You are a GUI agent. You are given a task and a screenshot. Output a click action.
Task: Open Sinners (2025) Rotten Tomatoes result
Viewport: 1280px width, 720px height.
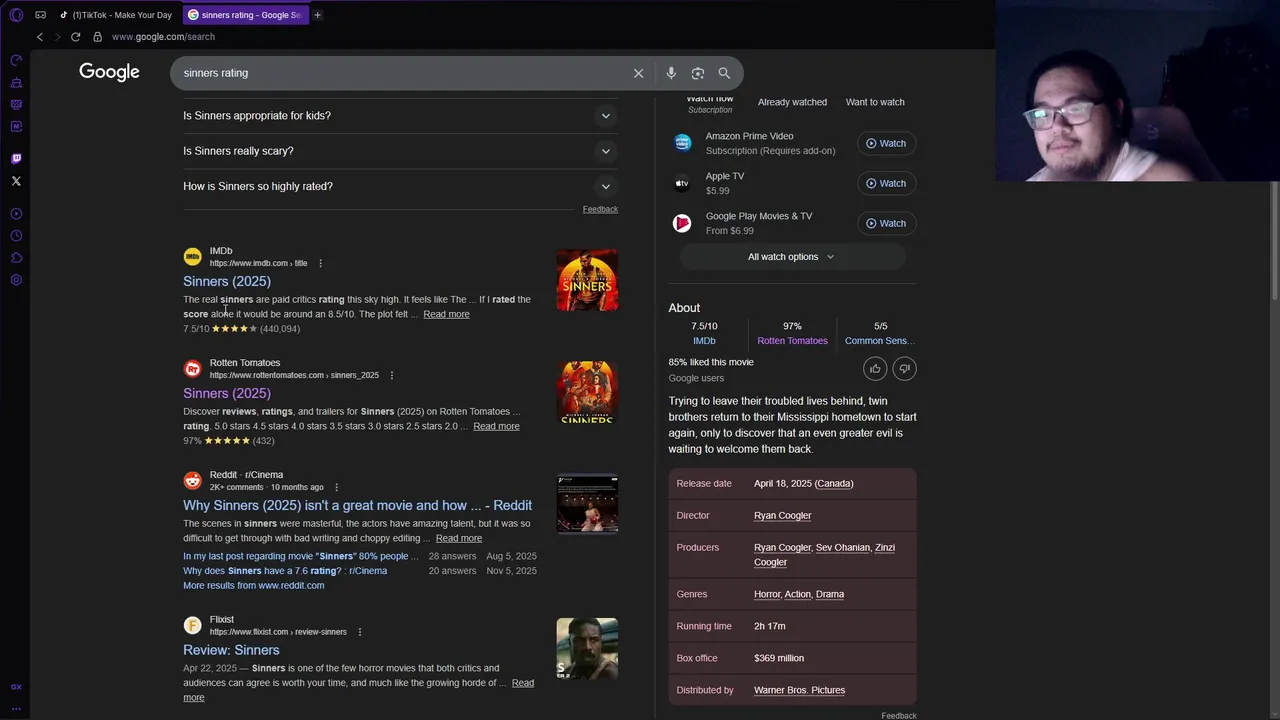click(x=227, y=393)
